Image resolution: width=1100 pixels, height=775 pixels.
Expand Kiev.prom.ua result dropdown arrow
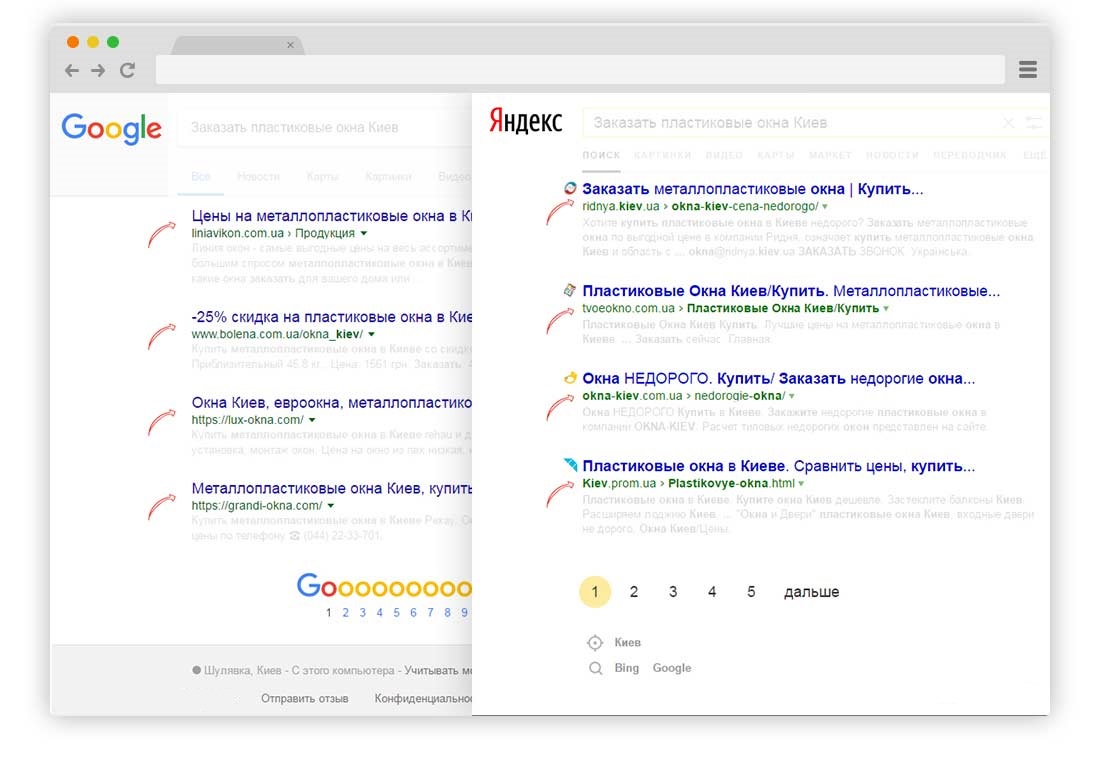tap(801, 484)
